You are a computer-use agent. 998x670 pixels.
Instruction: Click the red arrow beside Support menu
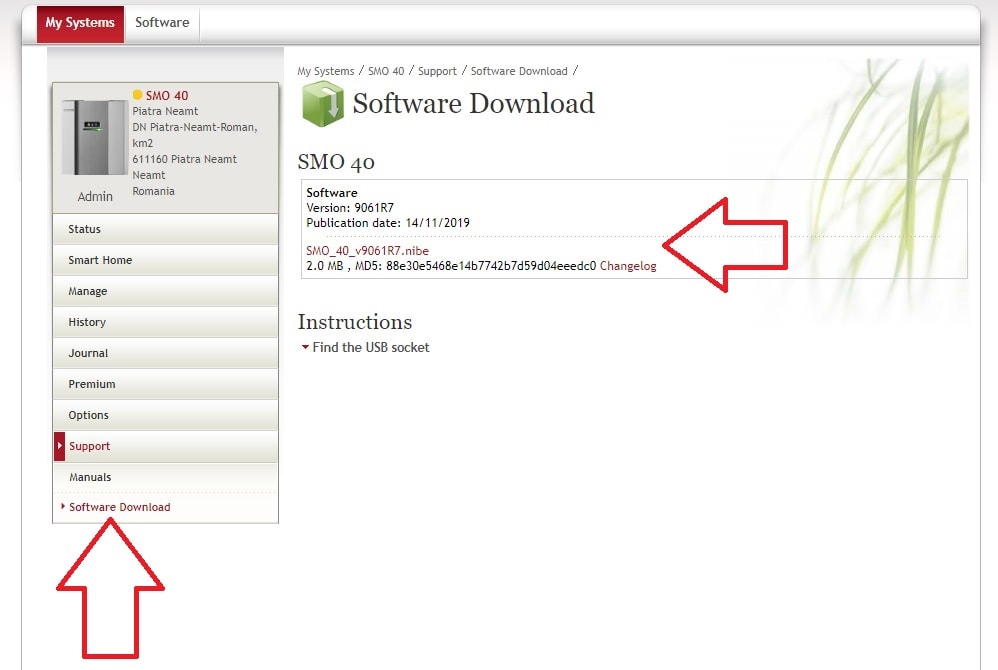[x=60, y=446]
